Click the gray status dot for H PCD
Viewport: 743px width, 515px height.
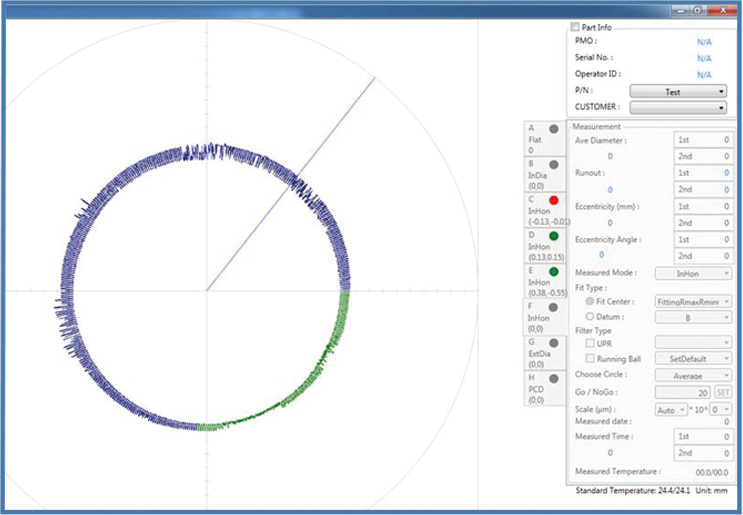pyautogui.click(x=554, y=378)
